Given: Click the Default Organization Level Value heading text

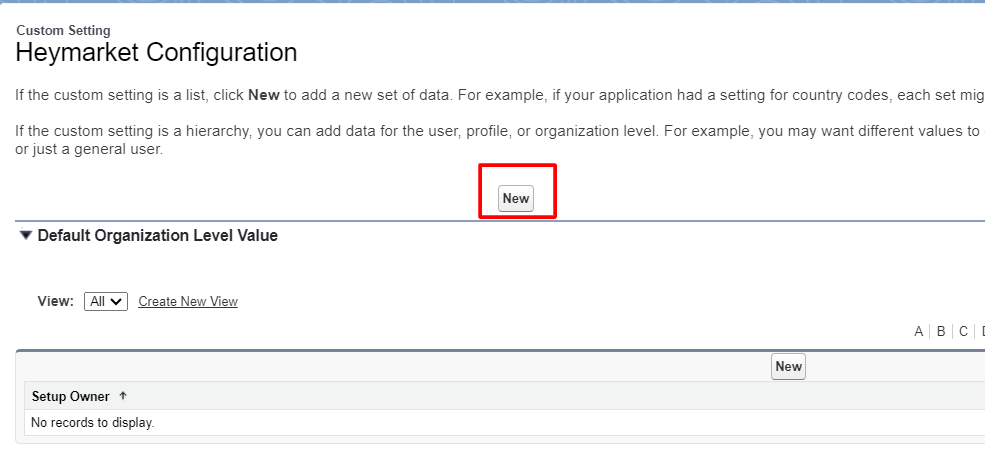Looking at the screenshot, I should click(158, 235).
